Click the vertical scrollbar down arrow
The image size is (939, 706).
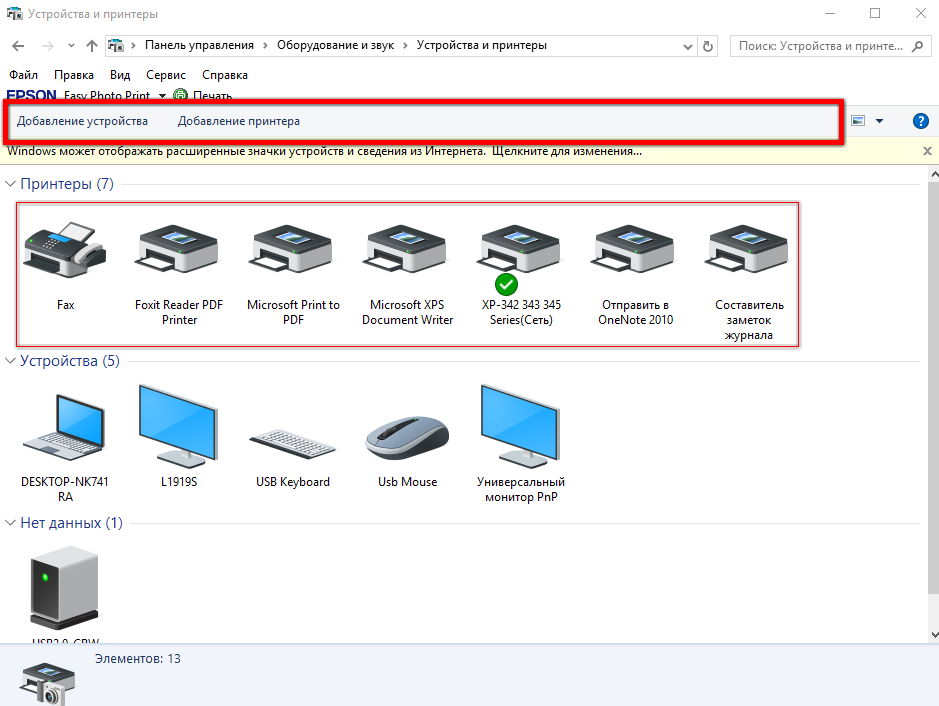(934, 634)
